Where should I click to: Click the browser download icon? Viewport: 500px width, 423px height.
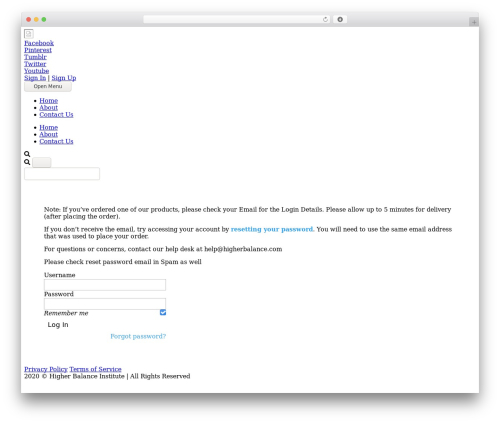pos(340,20)
